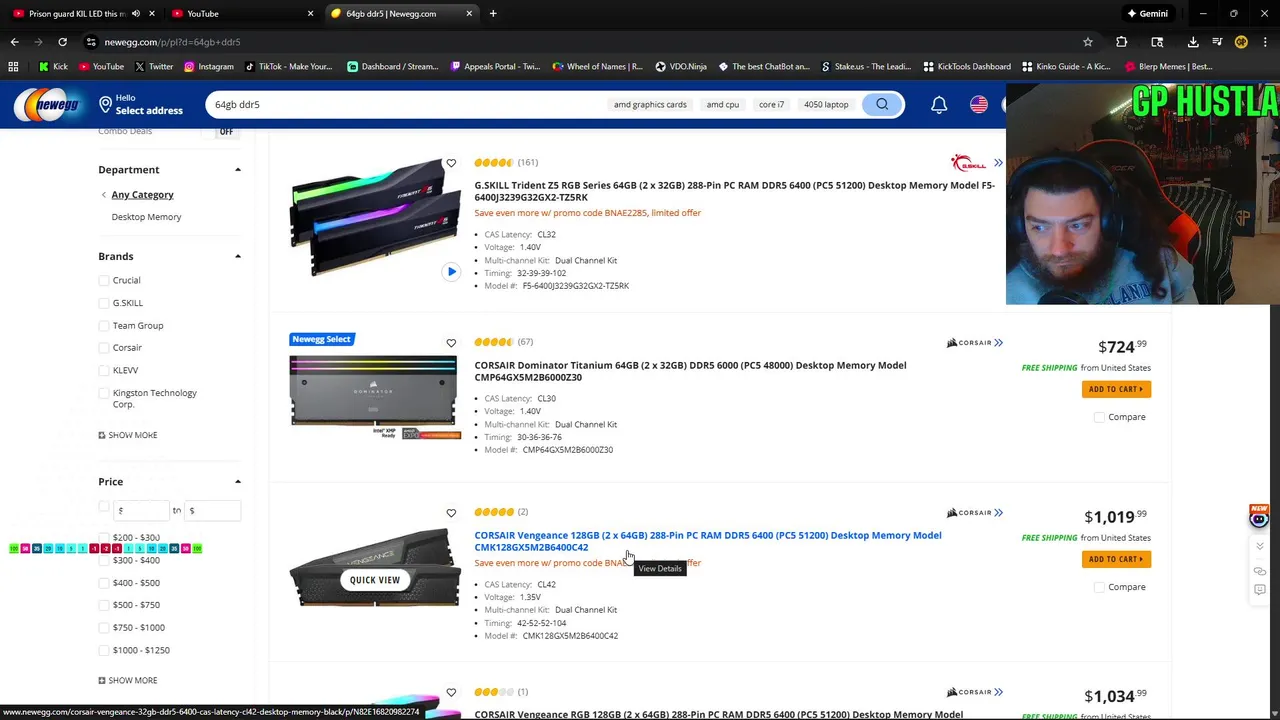This screenshot has width=1280, height=720.
Task: Open the VDO.Ninja bookmark
Action: tap(681, 67)
